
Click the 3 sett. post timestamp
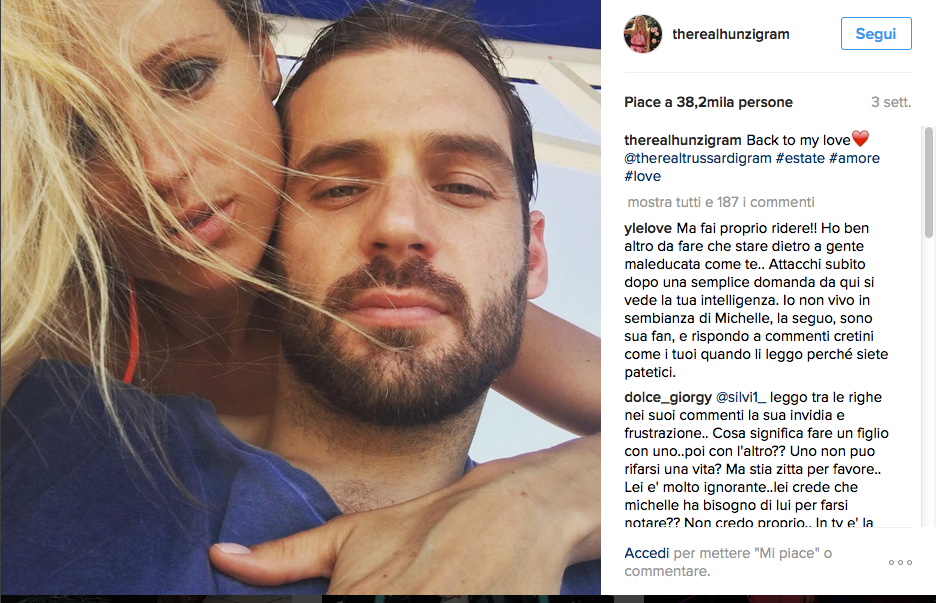pyautogui.click(x=891, y=102)
